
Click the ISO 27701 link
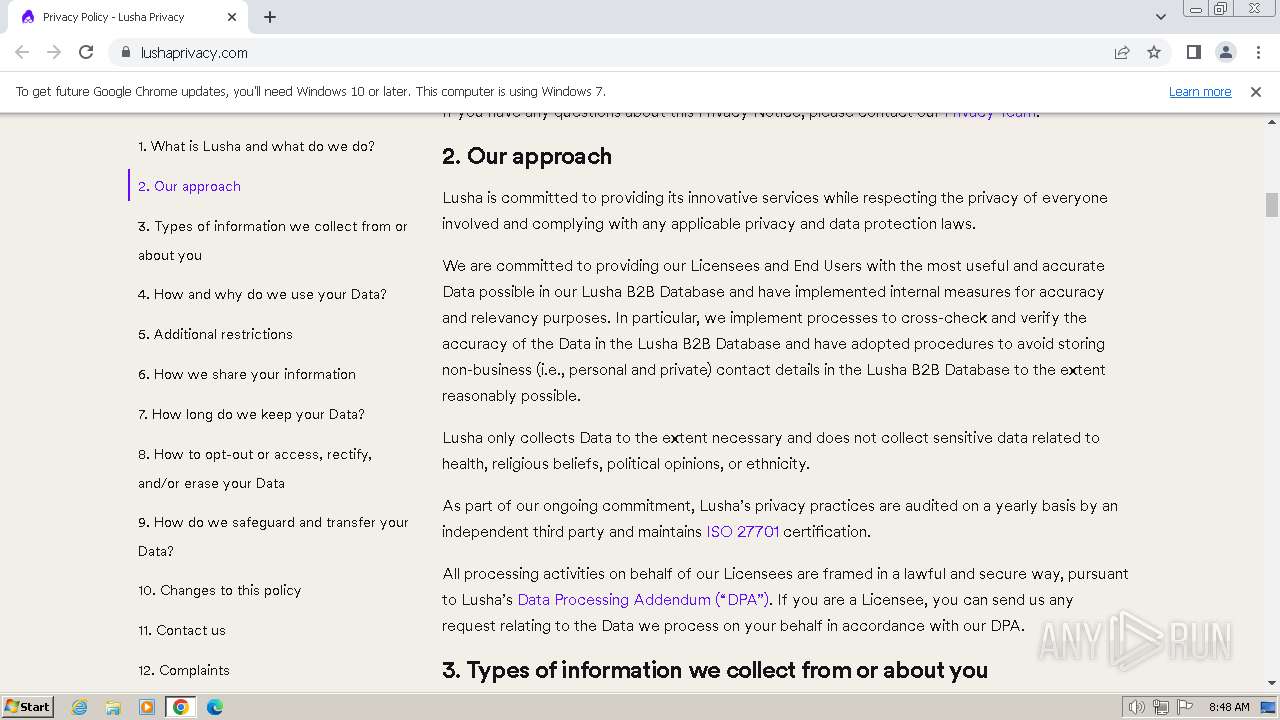[742, 531]
